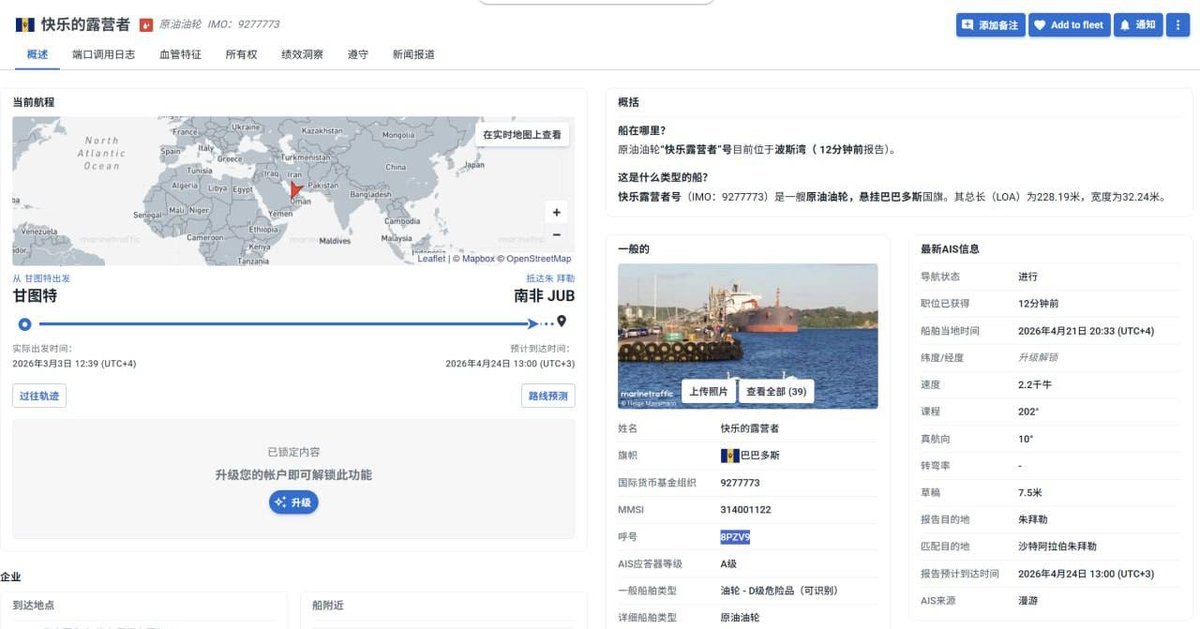Click the highlighted call sign 8PZV9

(x=735, y=537)
